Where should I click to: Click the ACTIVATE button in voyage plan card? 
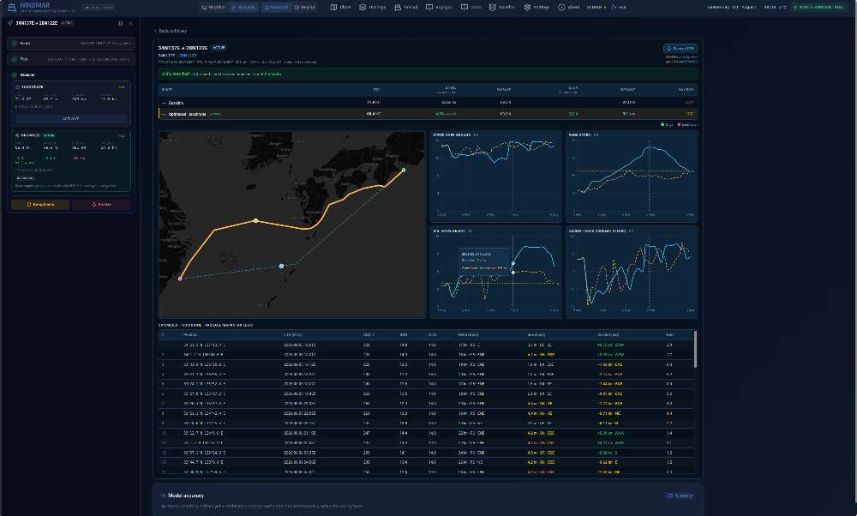(71, 119)
